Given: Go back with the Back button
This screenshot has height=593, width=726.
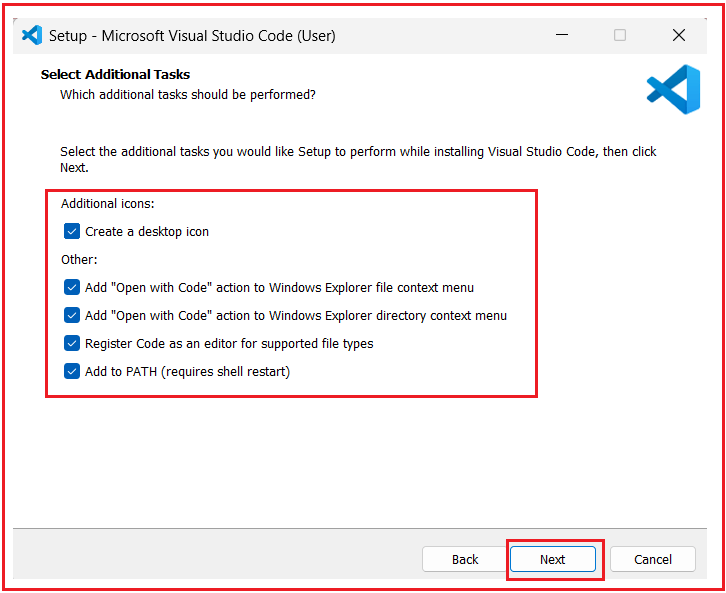Looking at the screenshot, I should click(465, 559).
